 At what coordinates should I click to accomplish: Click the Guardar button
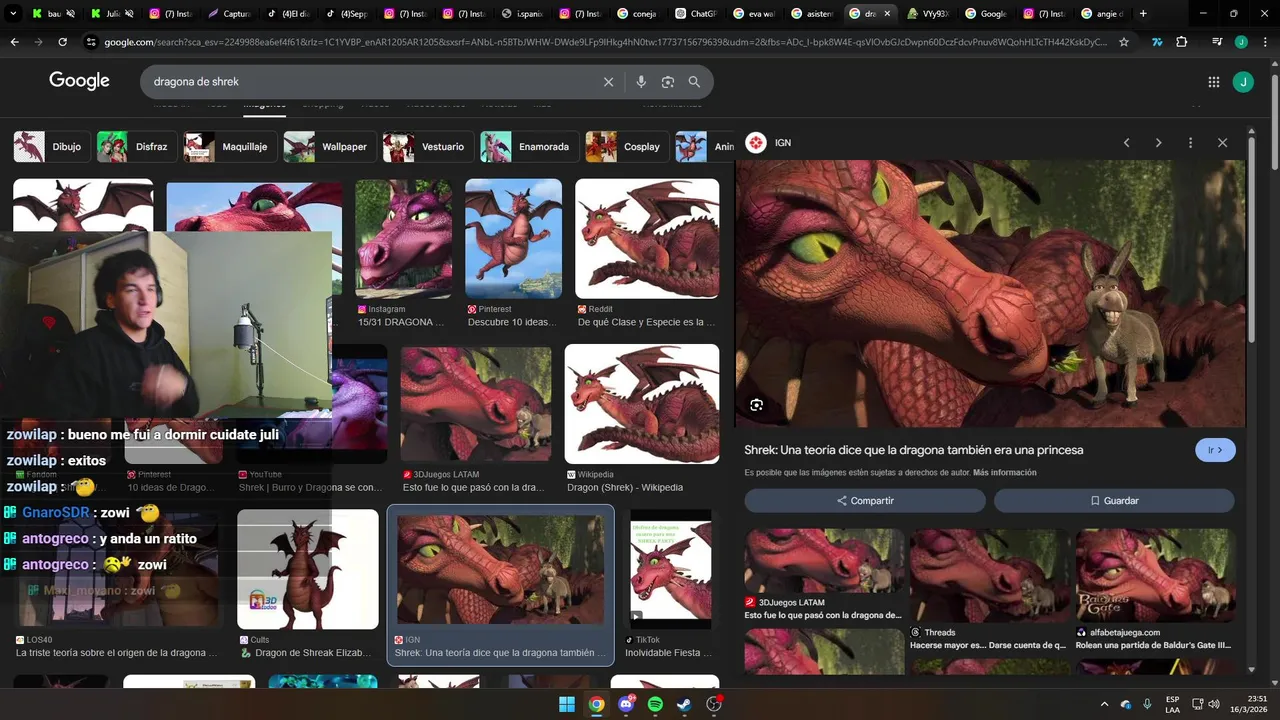click(1114, 501)
